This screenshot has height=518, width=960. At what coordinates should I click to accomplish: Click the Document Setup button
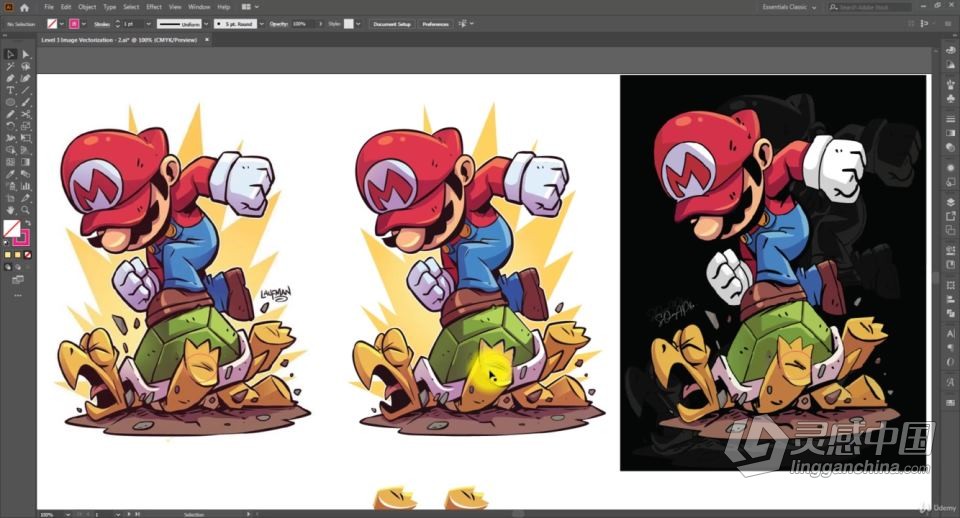coord(392,24)
